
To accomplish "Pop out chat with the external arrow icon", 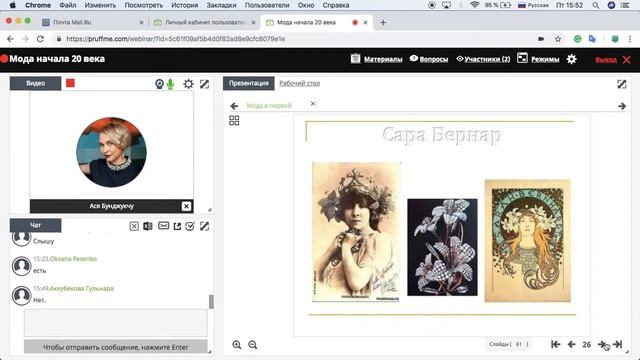I will [x=177, y=226].
